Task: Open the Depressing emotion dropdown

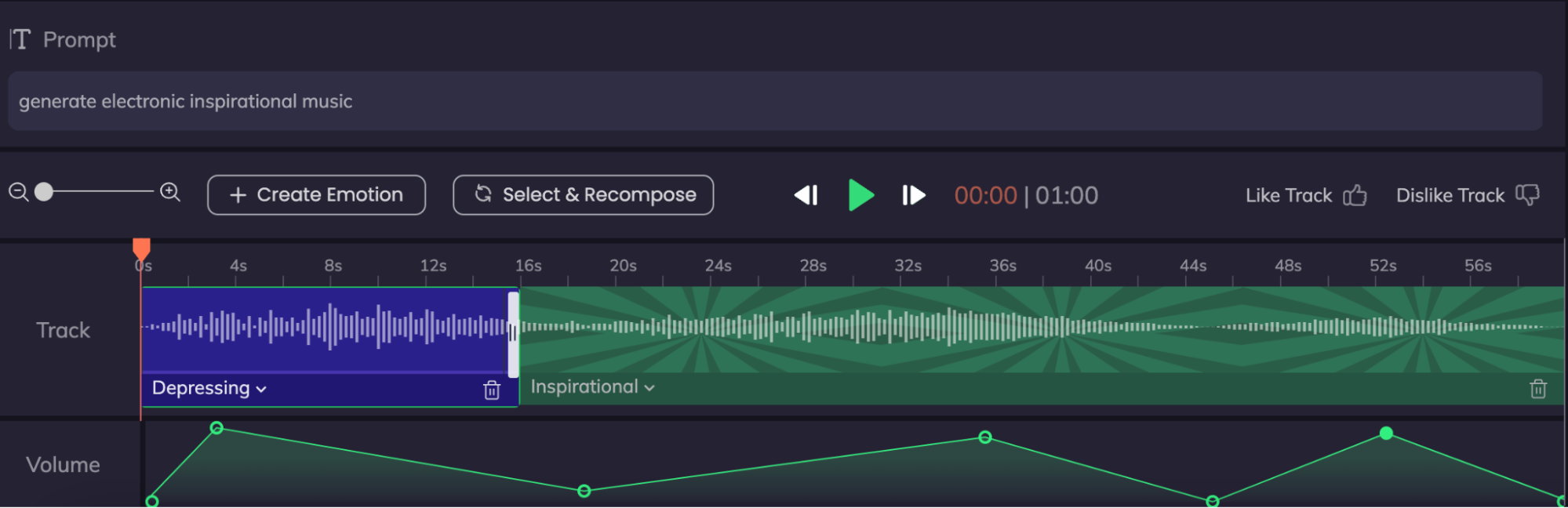Action: pyautogui.click(x=209, y=388)
